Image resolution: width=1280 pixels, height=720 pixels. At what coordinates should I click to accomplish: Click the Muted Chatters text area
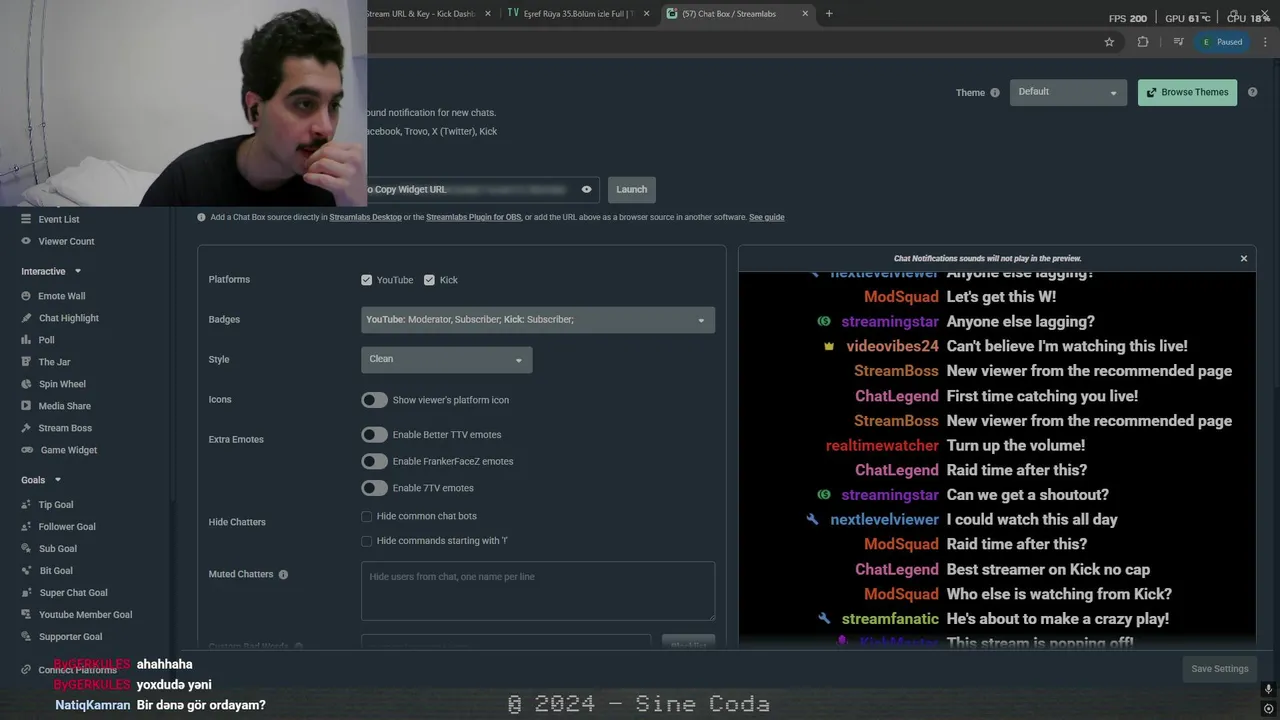[538, 591]
